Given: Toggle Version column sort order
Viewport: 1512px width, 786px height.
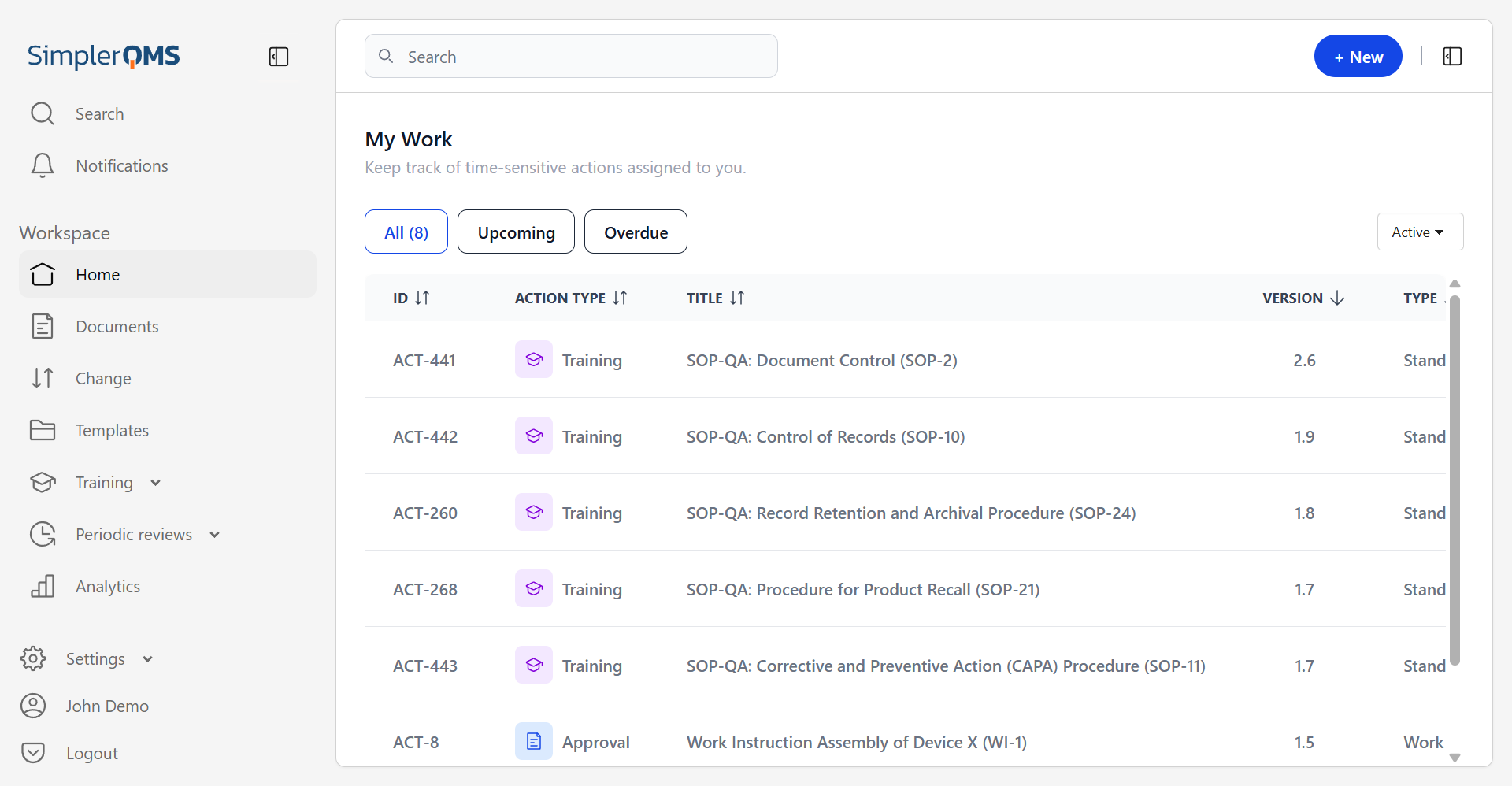Looking at the screenshot, I should (x=1336, y=298).
